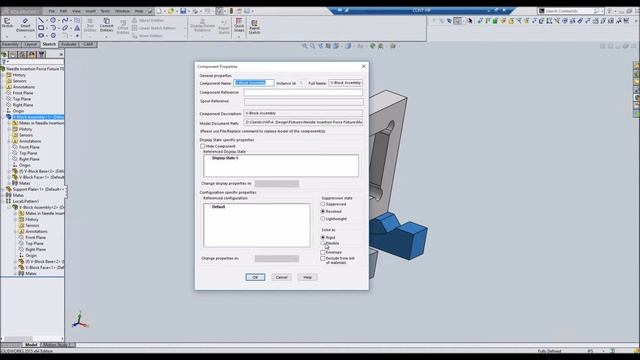Select the Rigid solve option

pos(323,237)
